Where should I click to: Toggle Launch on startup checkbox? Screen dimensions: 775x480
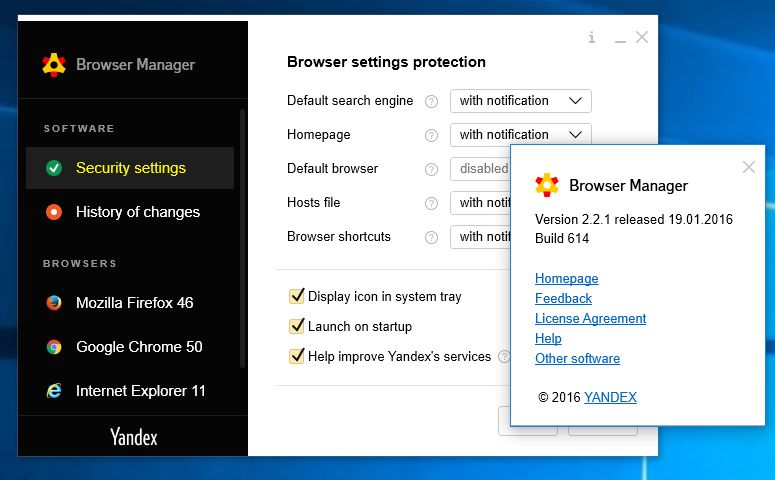point(297,326)
